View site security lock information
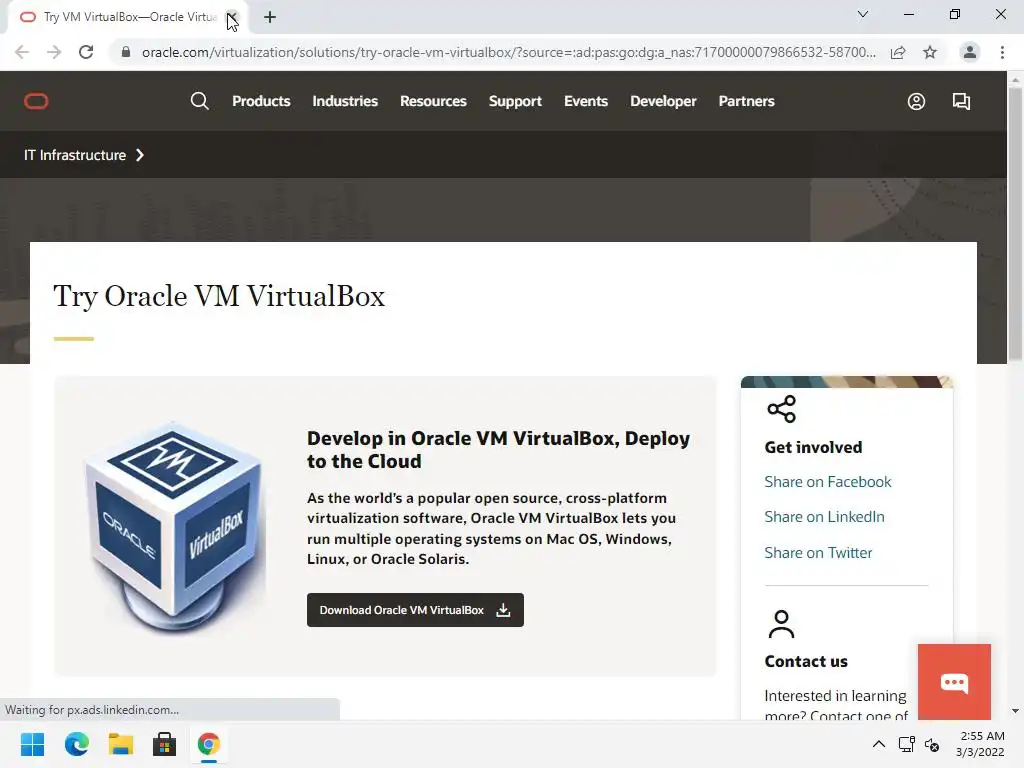This screenshot has width=1024, height=768. tap(126, 52)
